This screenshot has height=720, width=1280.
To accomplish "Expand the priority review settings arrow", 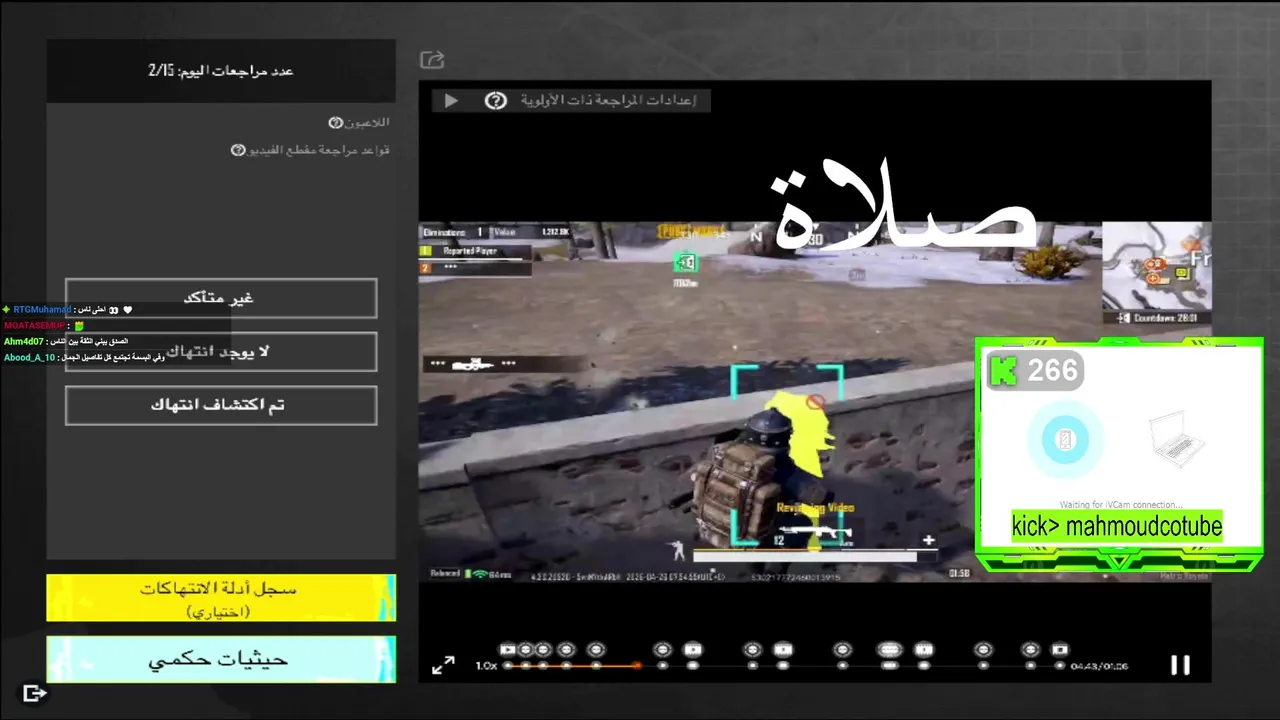I will (x=451, y=100).
